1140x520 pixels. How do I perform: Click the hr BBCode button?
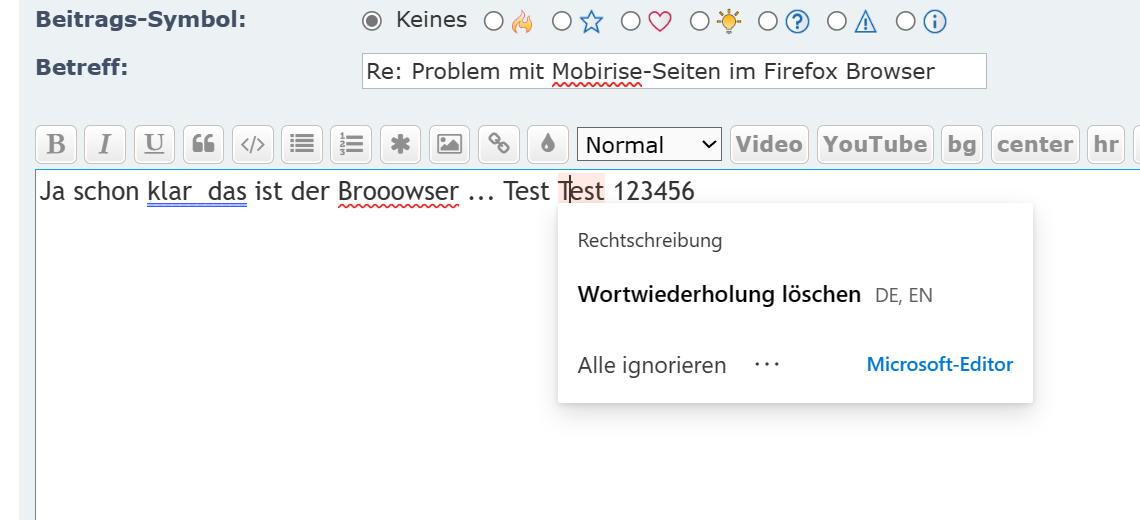tap(1106, 144)
